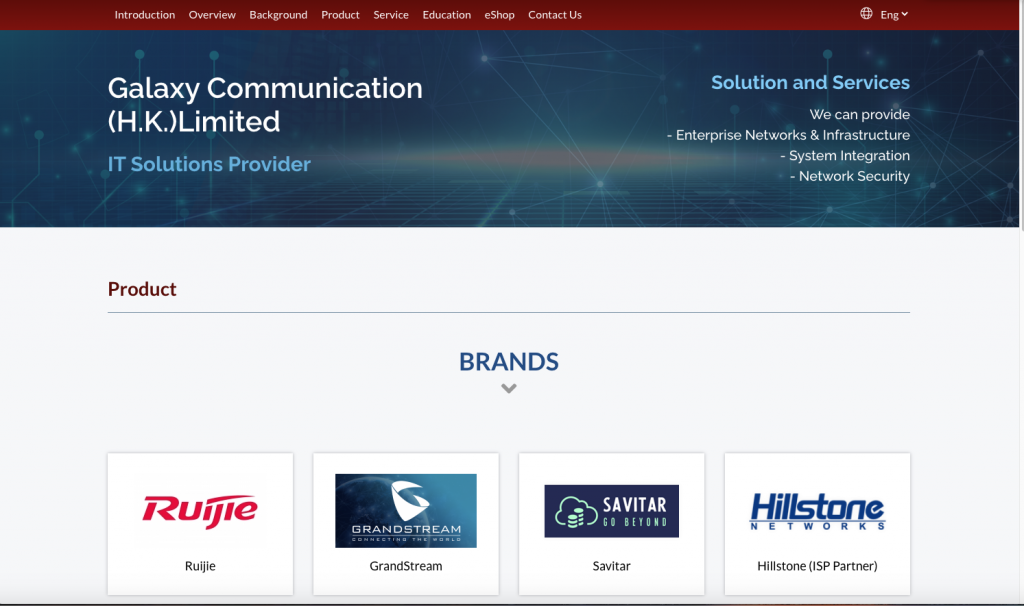This screenshot has width=1024, height=606.
Task: Click the Ruijie red logo image
Action: 200,511
